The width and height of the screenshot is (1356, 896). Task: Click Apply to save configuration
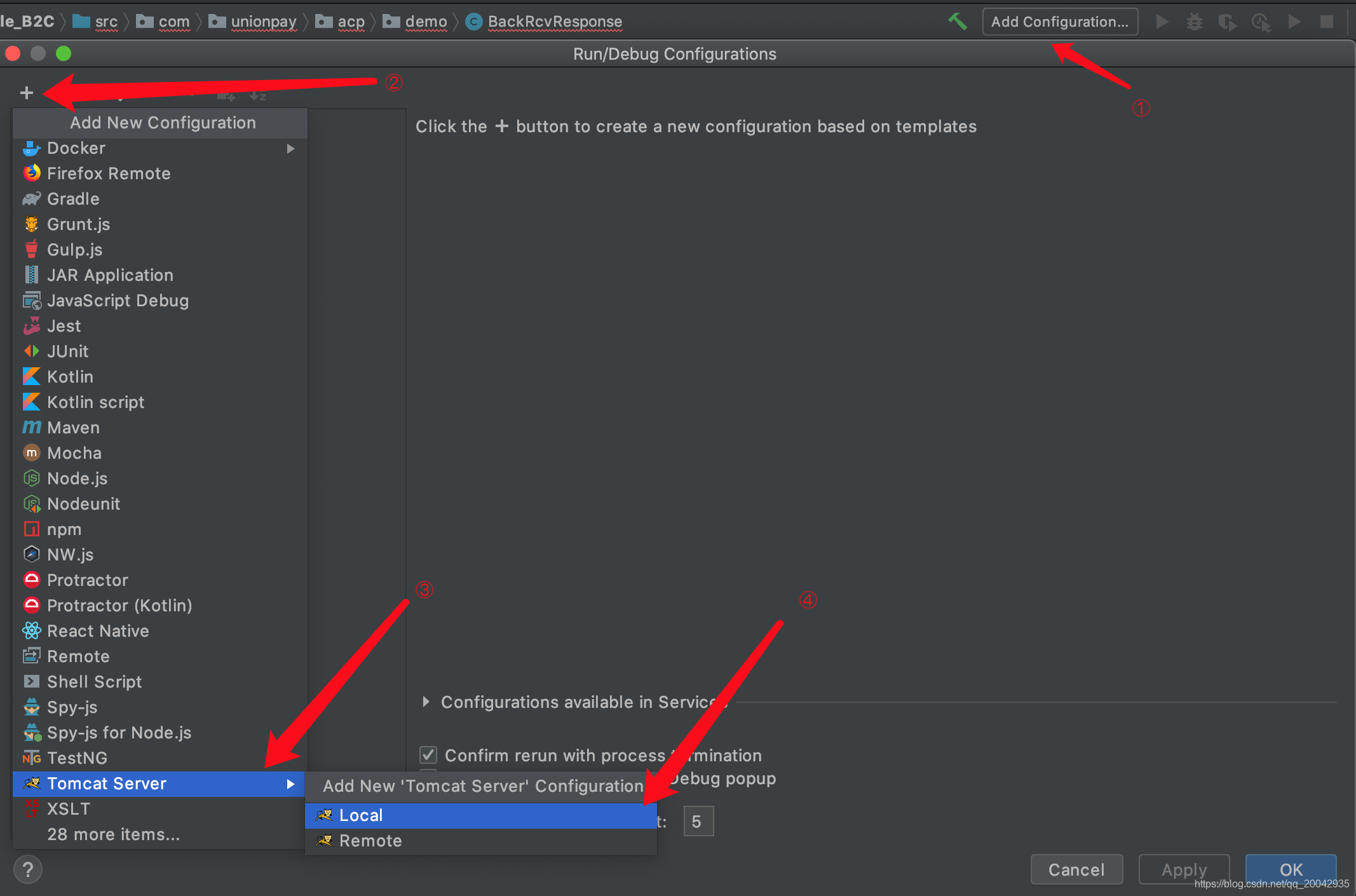pyautogui.click(x=1184, y=867)
